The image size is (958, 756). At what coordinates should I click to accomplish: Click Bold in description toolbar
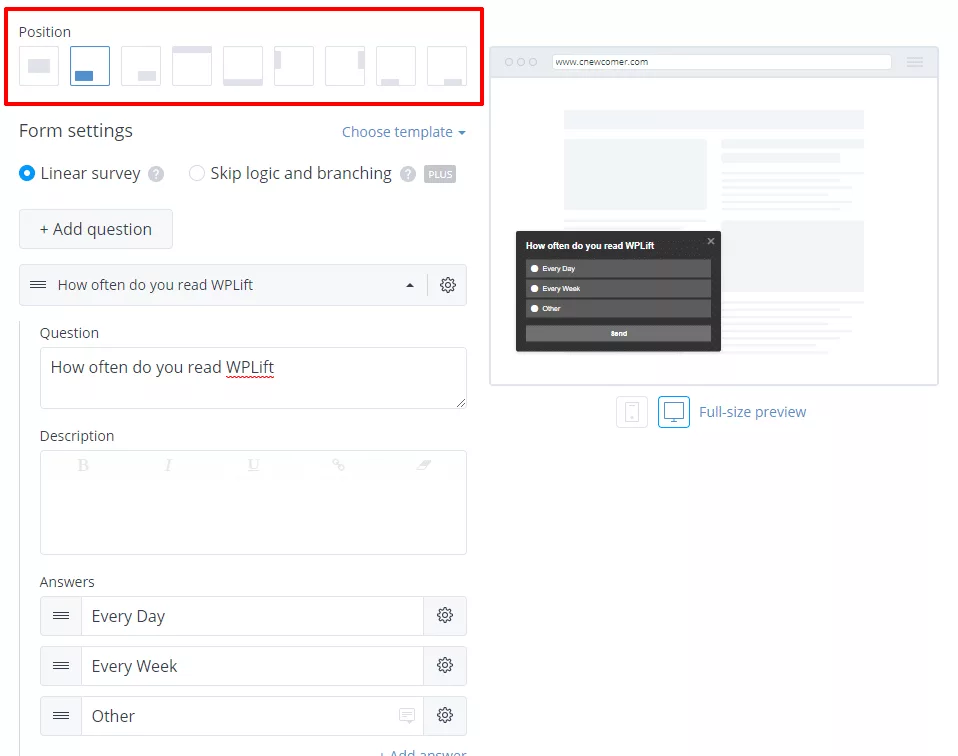click(x=83, y=465)
